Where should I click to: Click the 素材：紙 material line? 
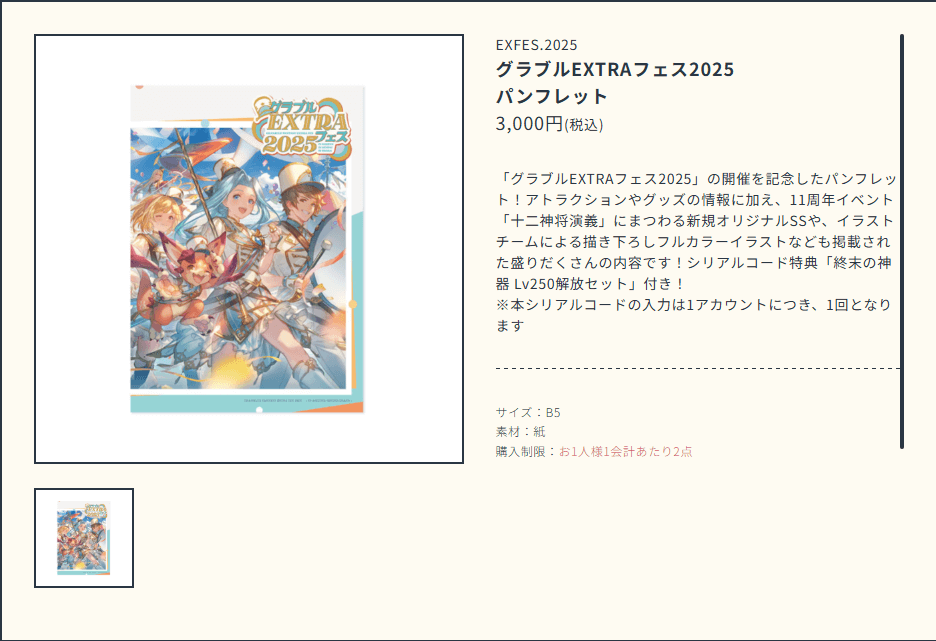coord(521,432)
